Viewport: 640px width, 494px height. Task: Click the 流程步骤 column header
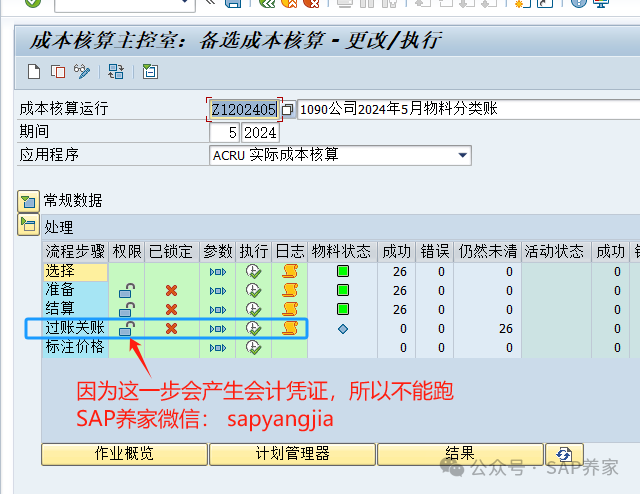tap(76, 251)
